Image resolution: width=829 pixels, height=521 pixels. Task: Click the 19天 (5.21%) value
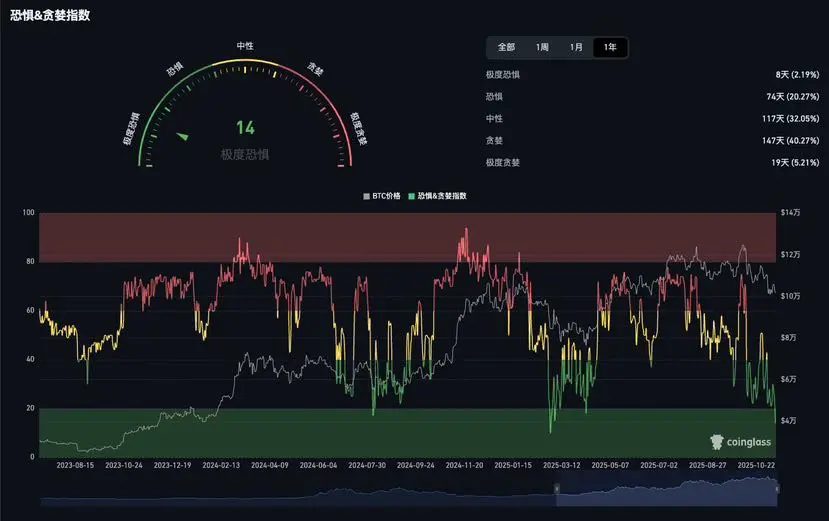[795, 162]
